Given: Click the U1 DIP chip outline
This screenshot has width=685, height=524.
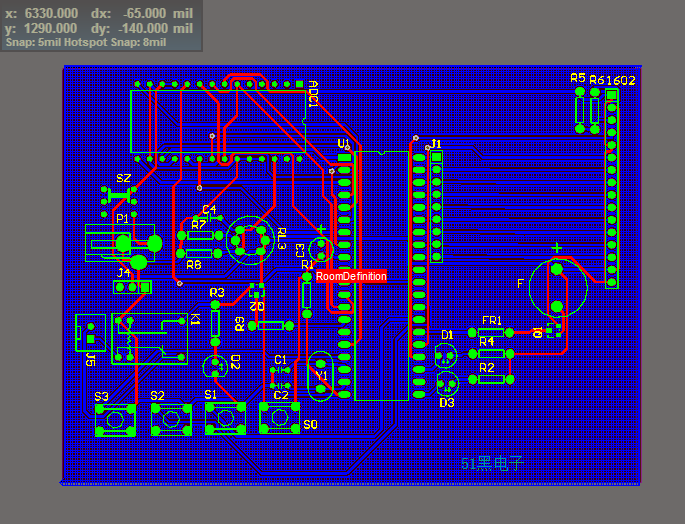Looking at the screenshot, I should [x=381, y=276].
